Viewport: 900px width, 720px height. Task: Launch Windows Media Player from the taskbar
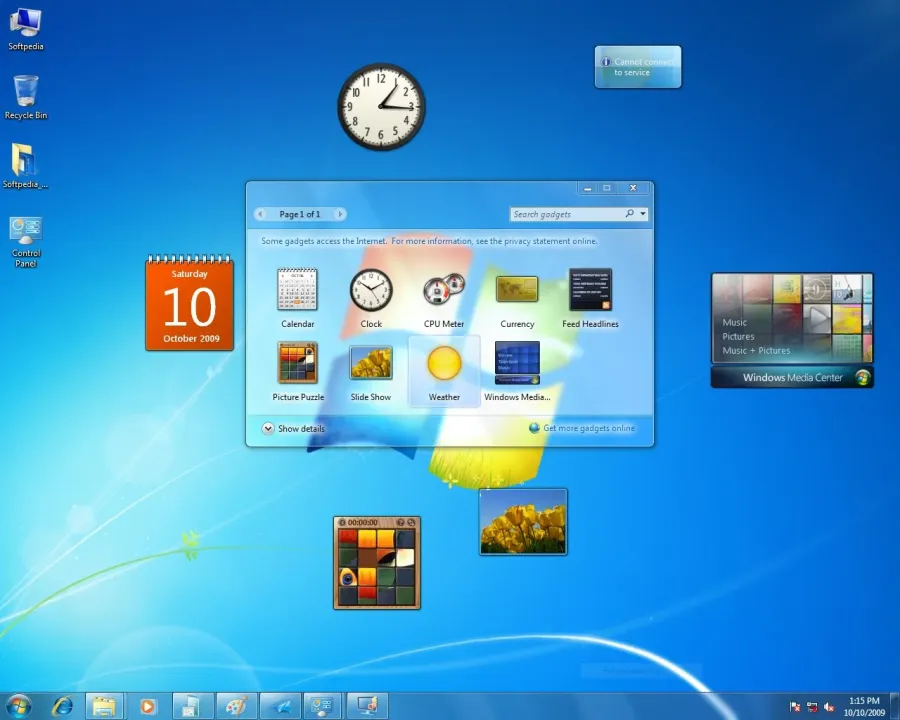(147, 706)
